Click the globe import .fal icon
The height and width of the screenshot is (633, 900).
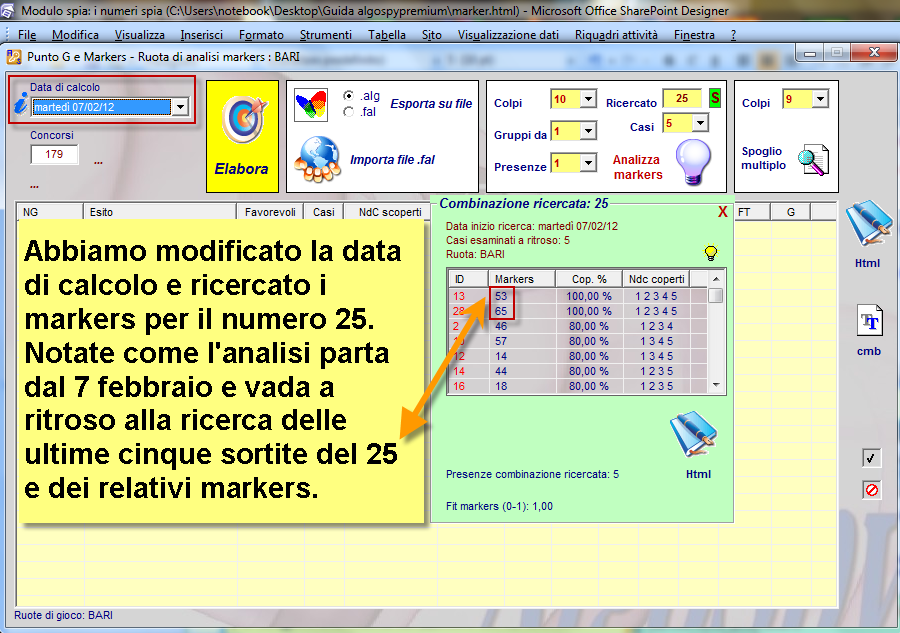point(317,159)
